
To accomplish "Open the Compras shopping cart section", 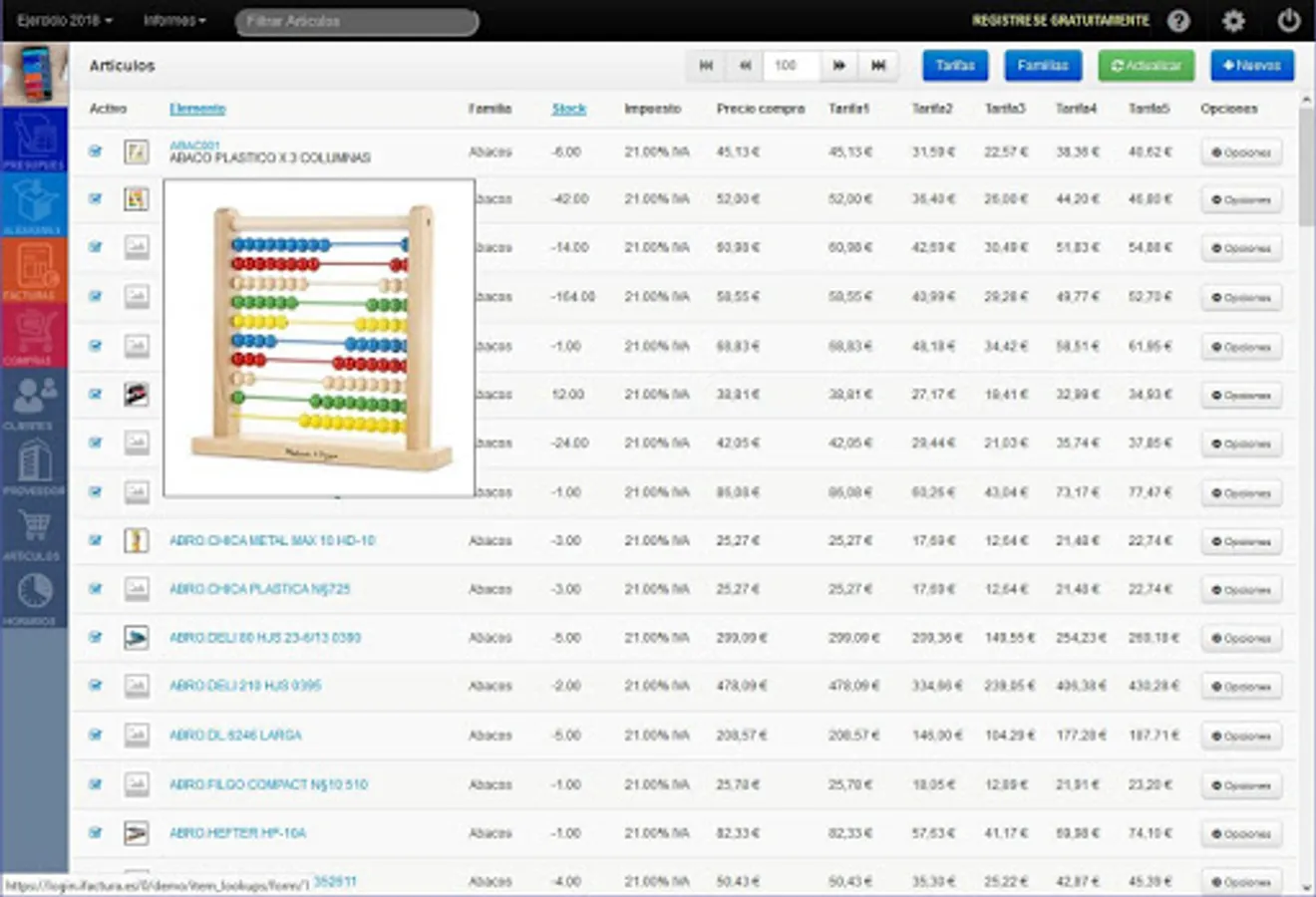I will point(35,336).
